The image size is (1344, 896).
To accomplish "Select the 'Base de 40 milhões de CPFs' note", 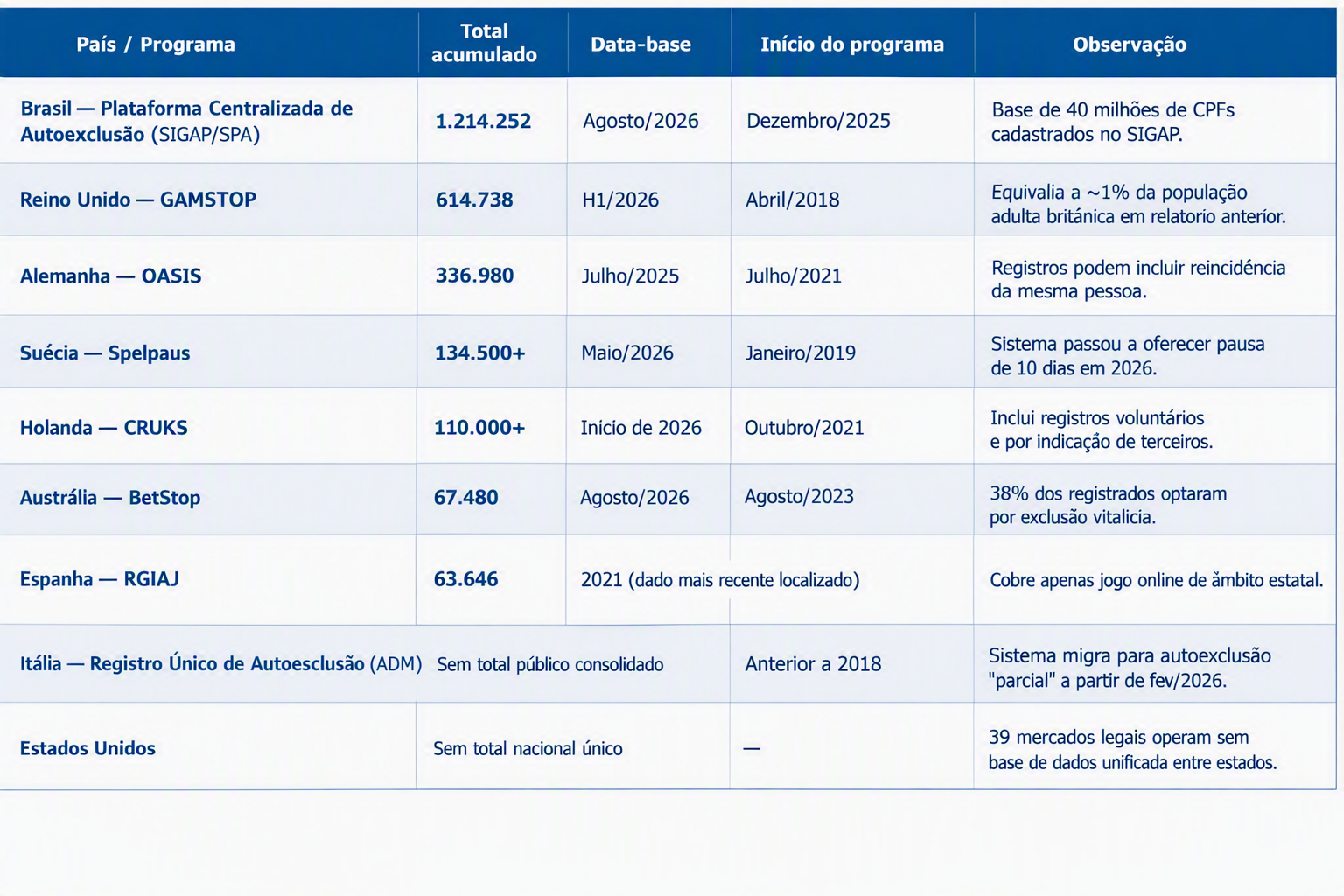I will click(1113, 122).
